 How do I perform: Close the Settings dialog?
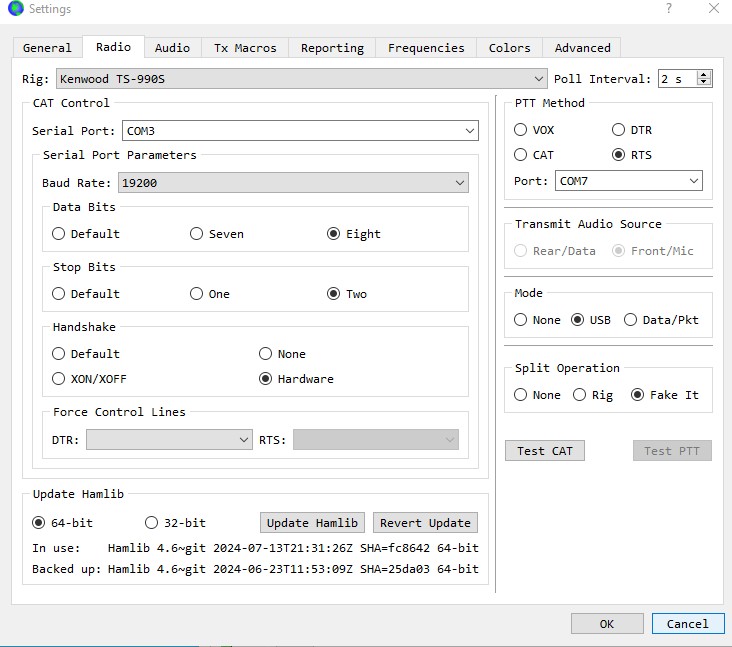pyautogui.click(x=714, y=8)
